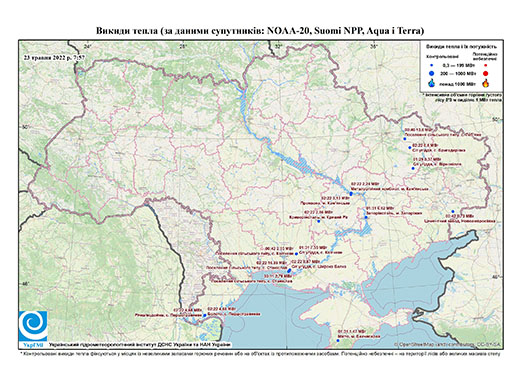Click the blue flame icon in legend

432,83
